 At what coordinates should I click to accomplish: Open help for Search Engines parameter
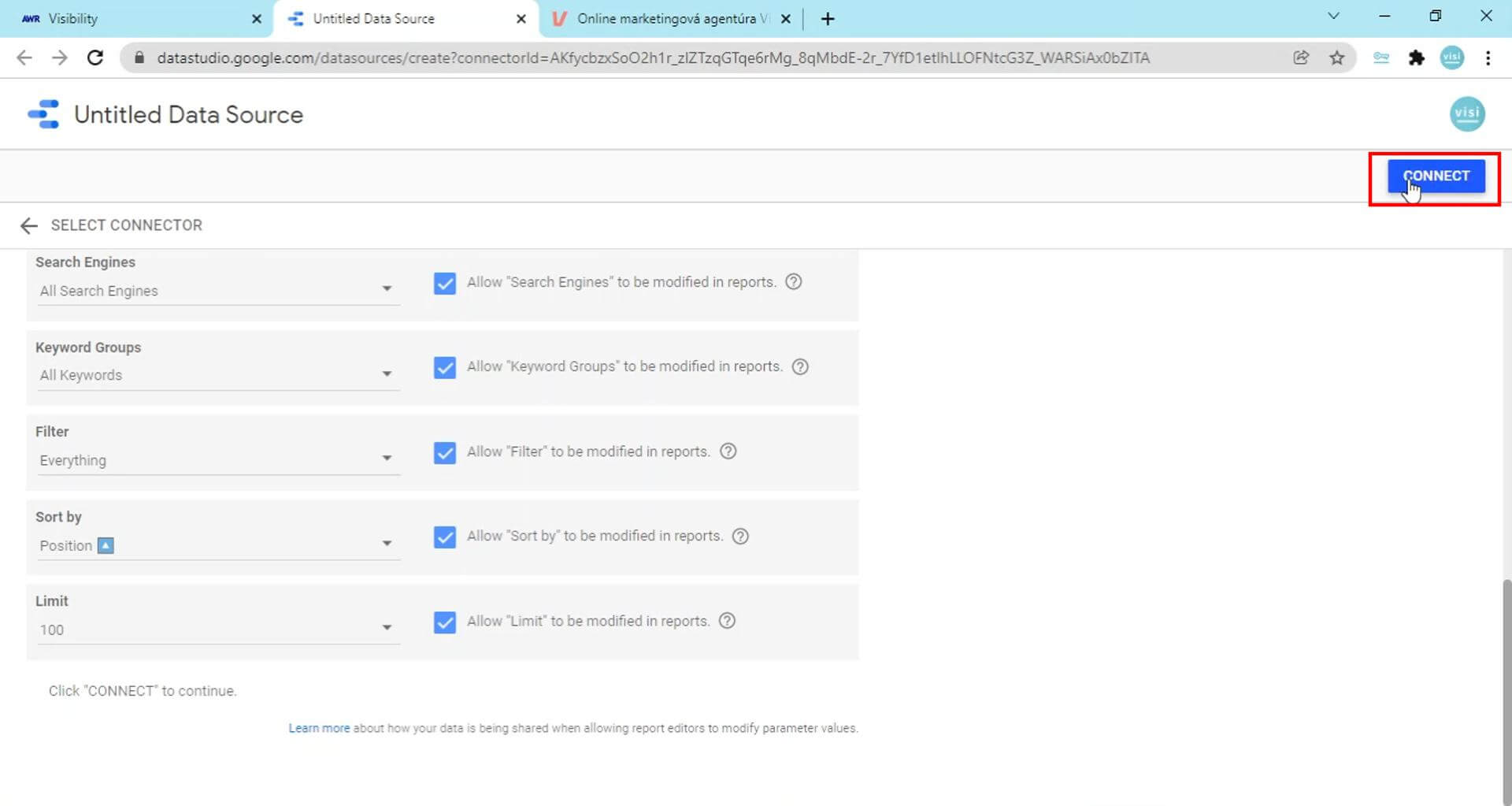coord(794,282)
